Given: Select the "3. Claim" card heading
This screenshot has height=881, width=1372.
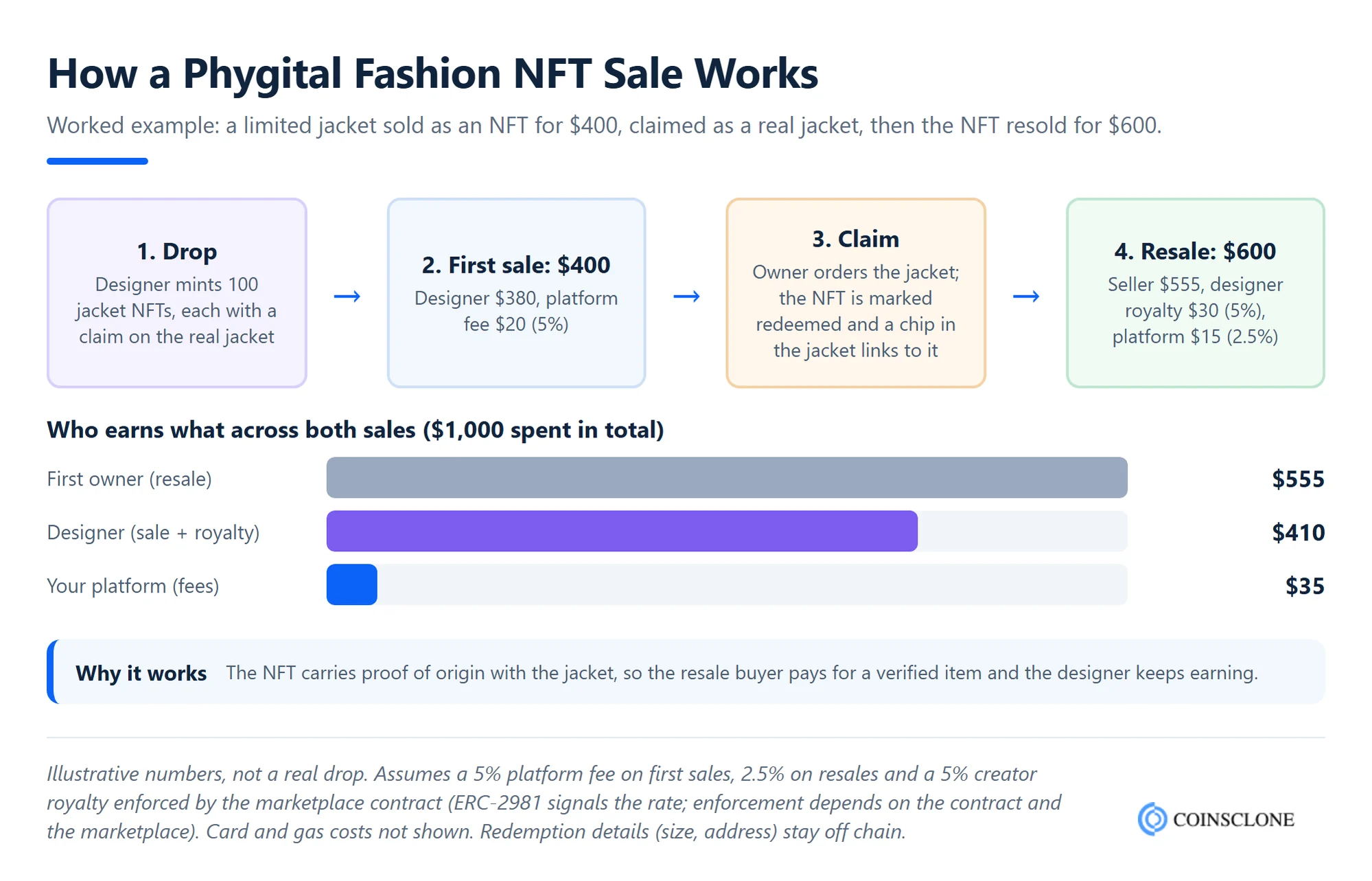Looking at the screenshot, I should [856, 239].
